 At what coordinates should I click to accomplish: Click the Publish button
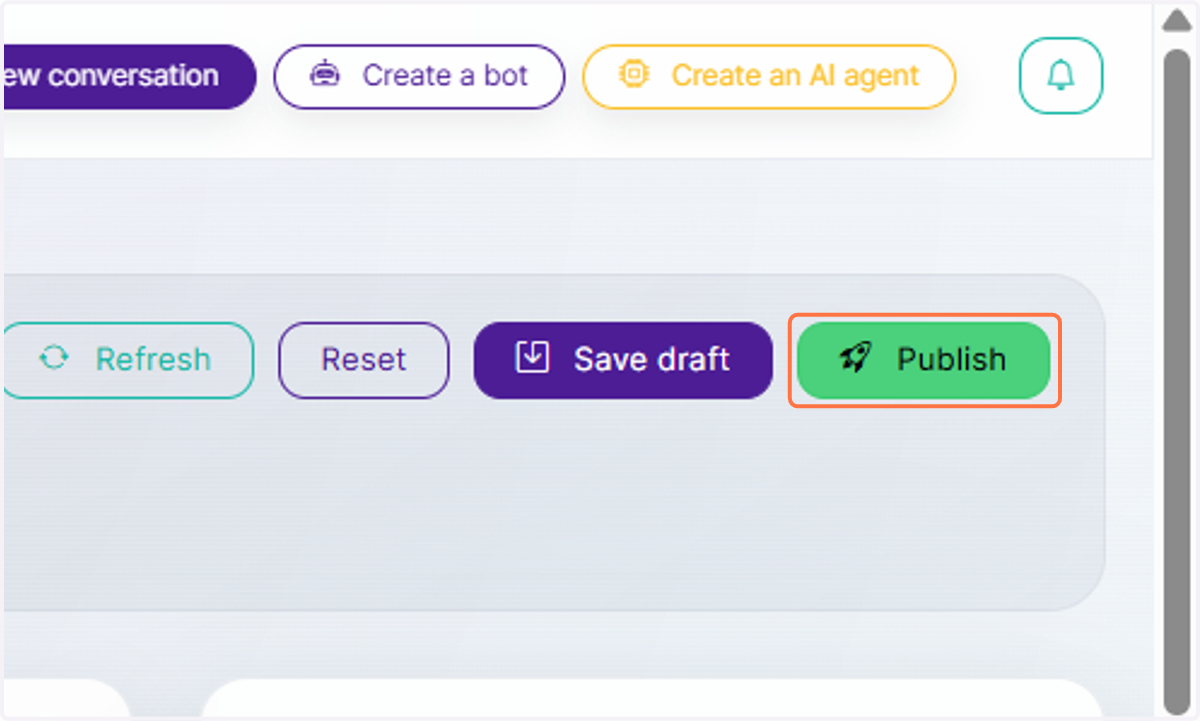click(x=923, y=360)
